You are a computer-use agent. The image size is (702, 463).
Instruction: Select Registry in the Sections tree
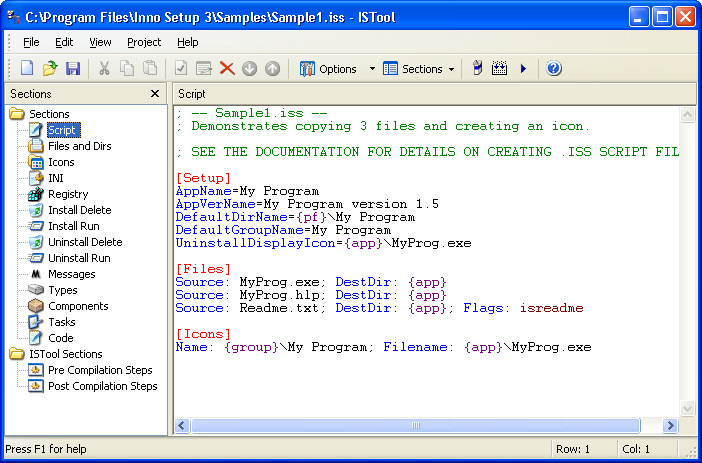tap(68, 194)
